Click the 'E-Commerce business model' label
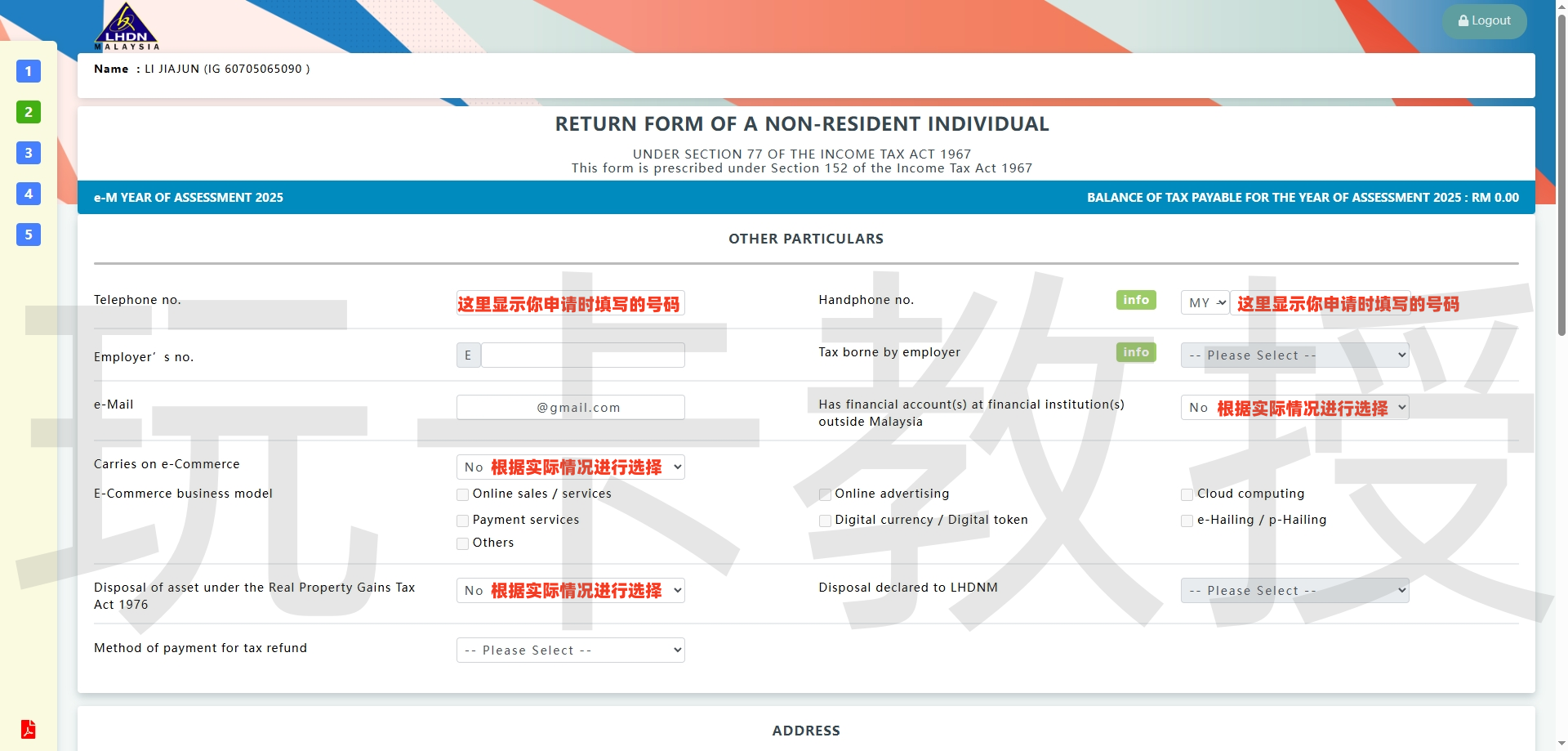This screenshot has width=1568, height=751. tap(183, 494)
